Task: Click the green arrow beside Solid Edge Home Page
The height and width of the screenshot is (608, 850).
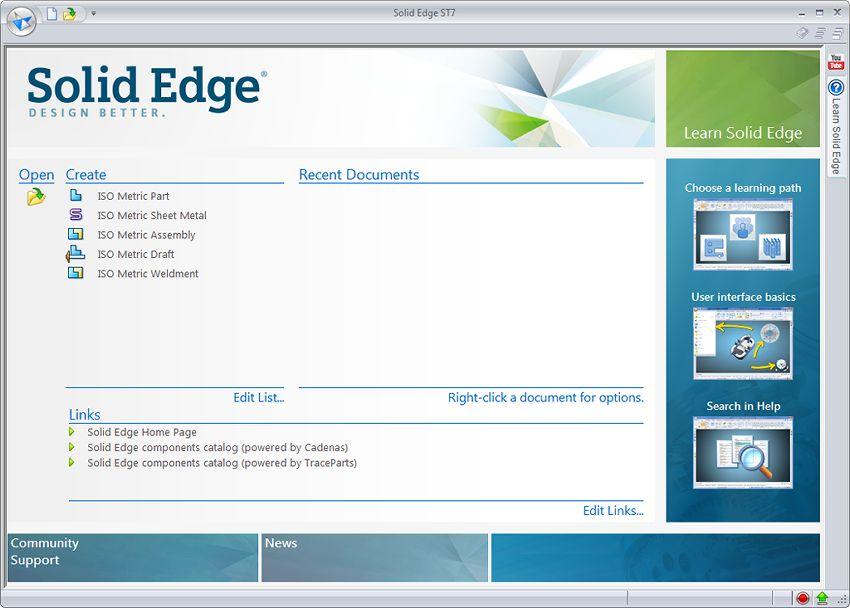Action: pyautogui.click(x=72, y=432)
